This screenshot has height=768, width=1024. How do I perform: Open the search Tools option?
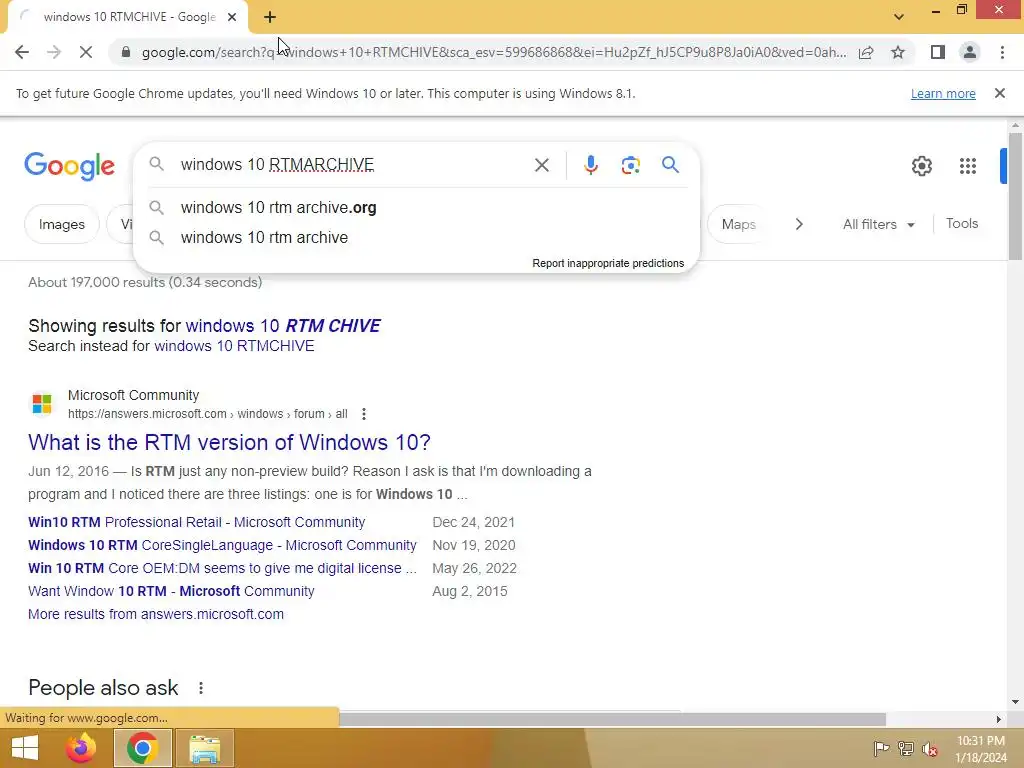pos(962,223)
